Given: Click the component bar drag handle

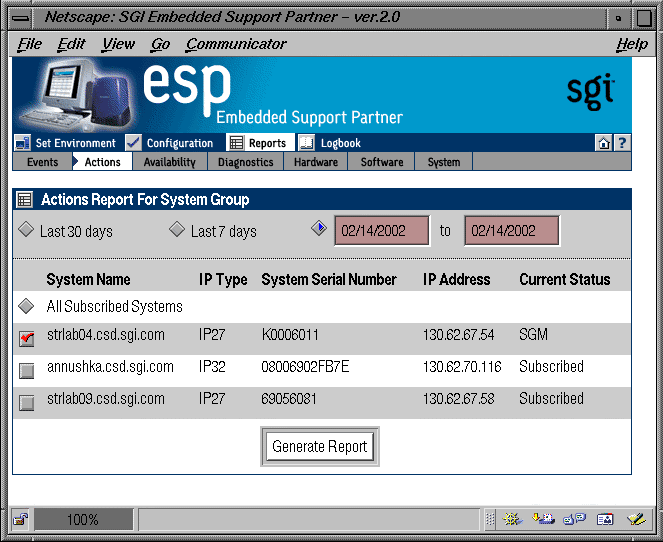Looking at the screenshot, I should (x=490, y=519).
